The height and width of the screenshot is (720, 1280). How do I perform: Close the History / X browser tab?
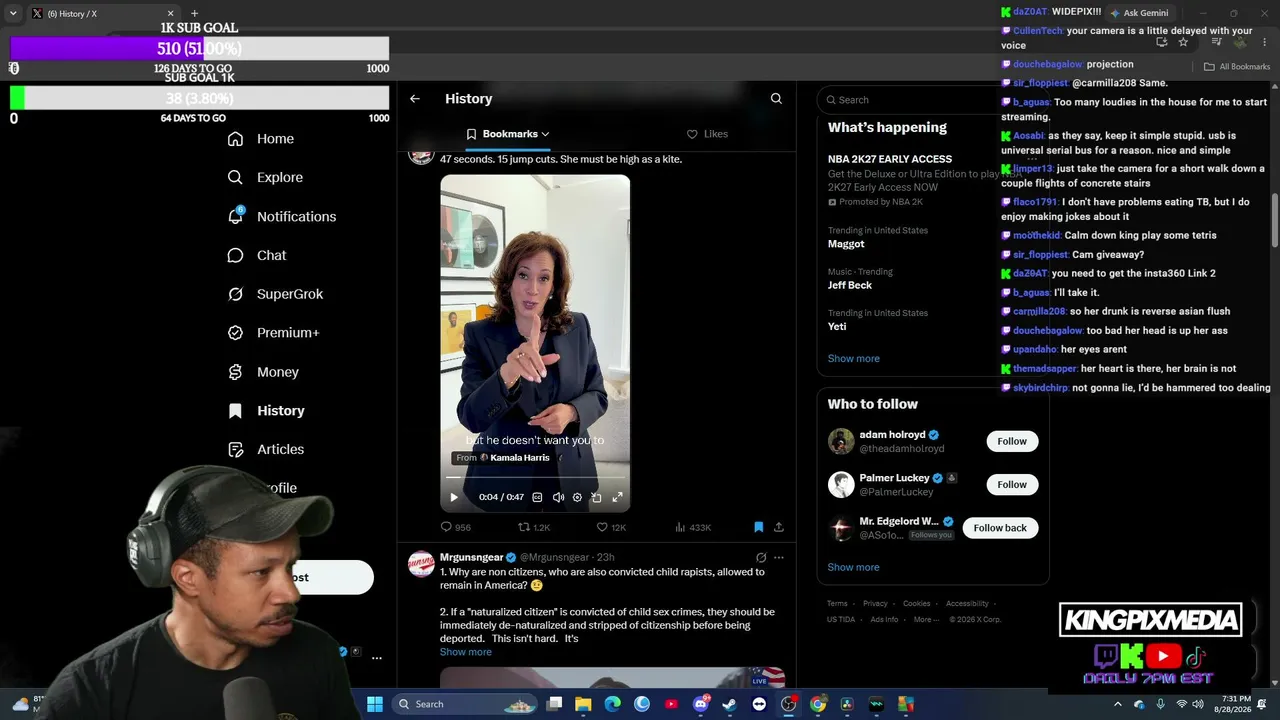170,14
